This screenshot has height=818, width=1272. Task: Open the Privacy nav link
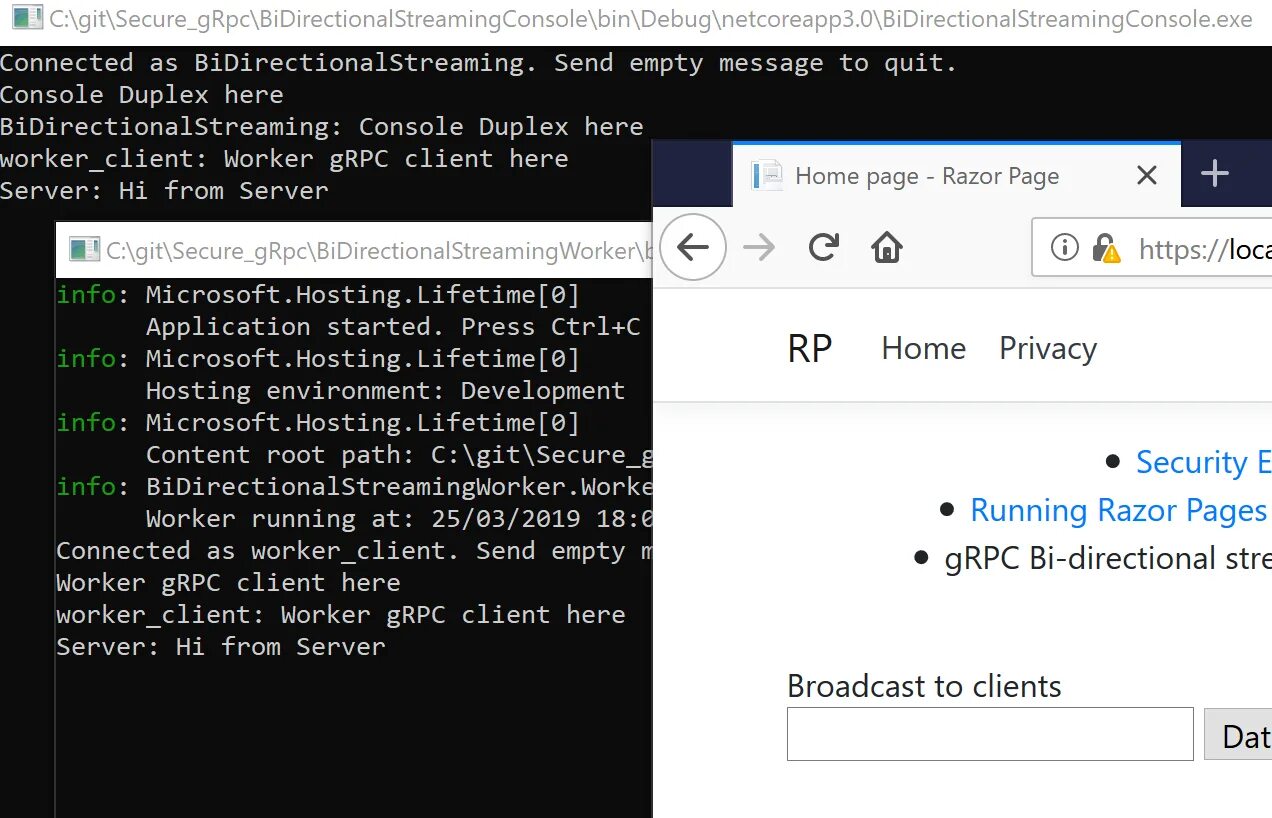coord(1048,348)
